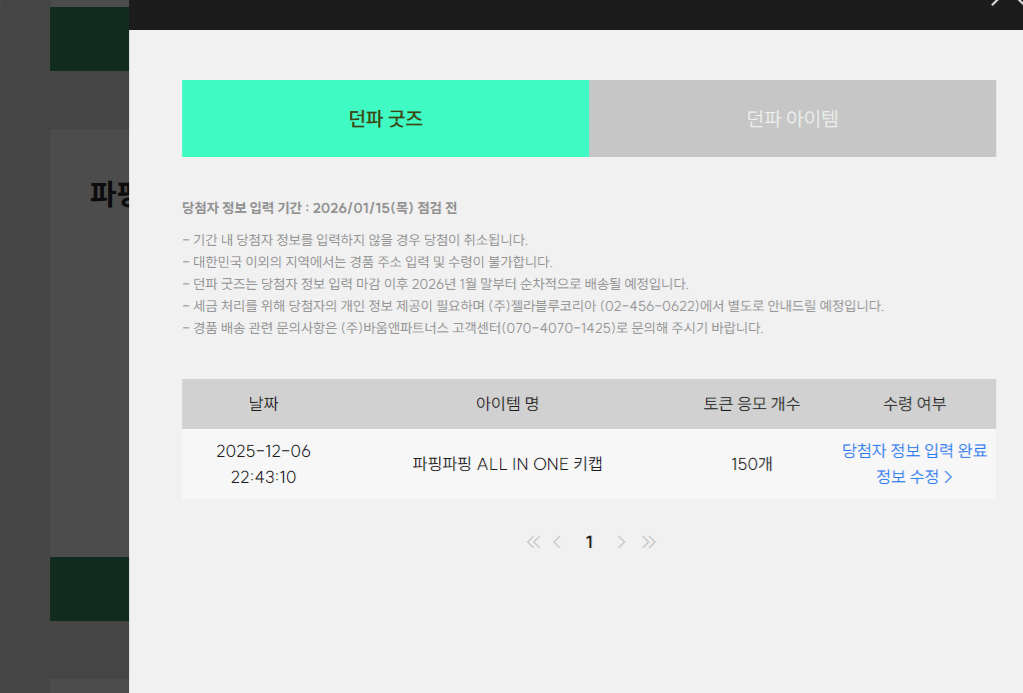The width and height of the screenshot is (1023, 693).
Task: Click the 정보 수정 link
Action: coord(914,477)
